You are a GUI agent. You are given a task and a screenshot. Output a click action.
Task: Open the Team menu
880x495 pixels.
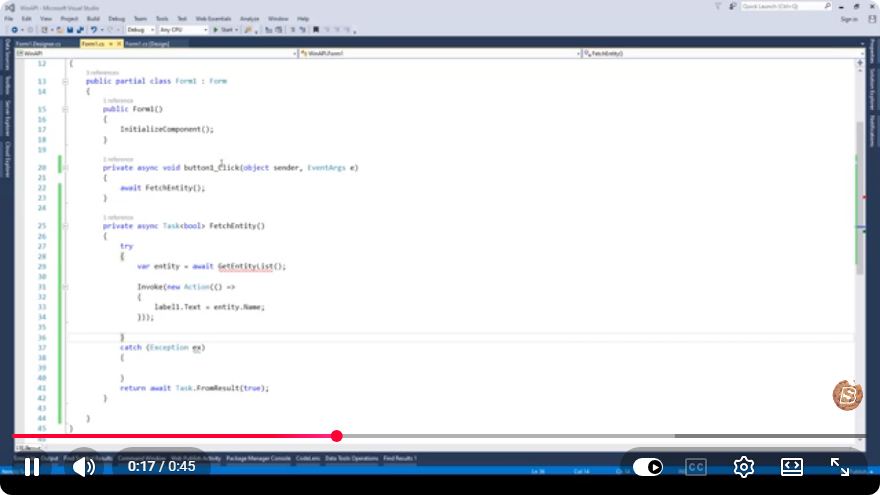point(140,19)
